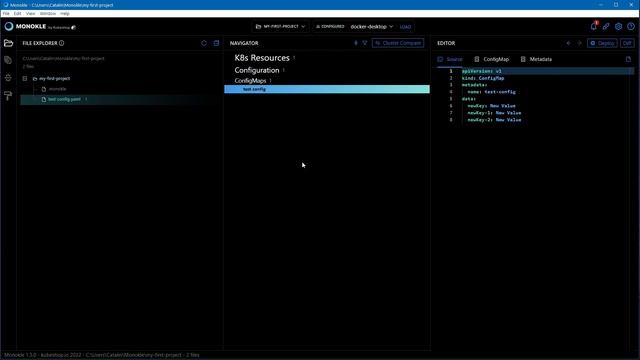The height and width of the screenshot is (360, 640).
Task: Click the project path text in File Explorer
Action: (64, 58)
